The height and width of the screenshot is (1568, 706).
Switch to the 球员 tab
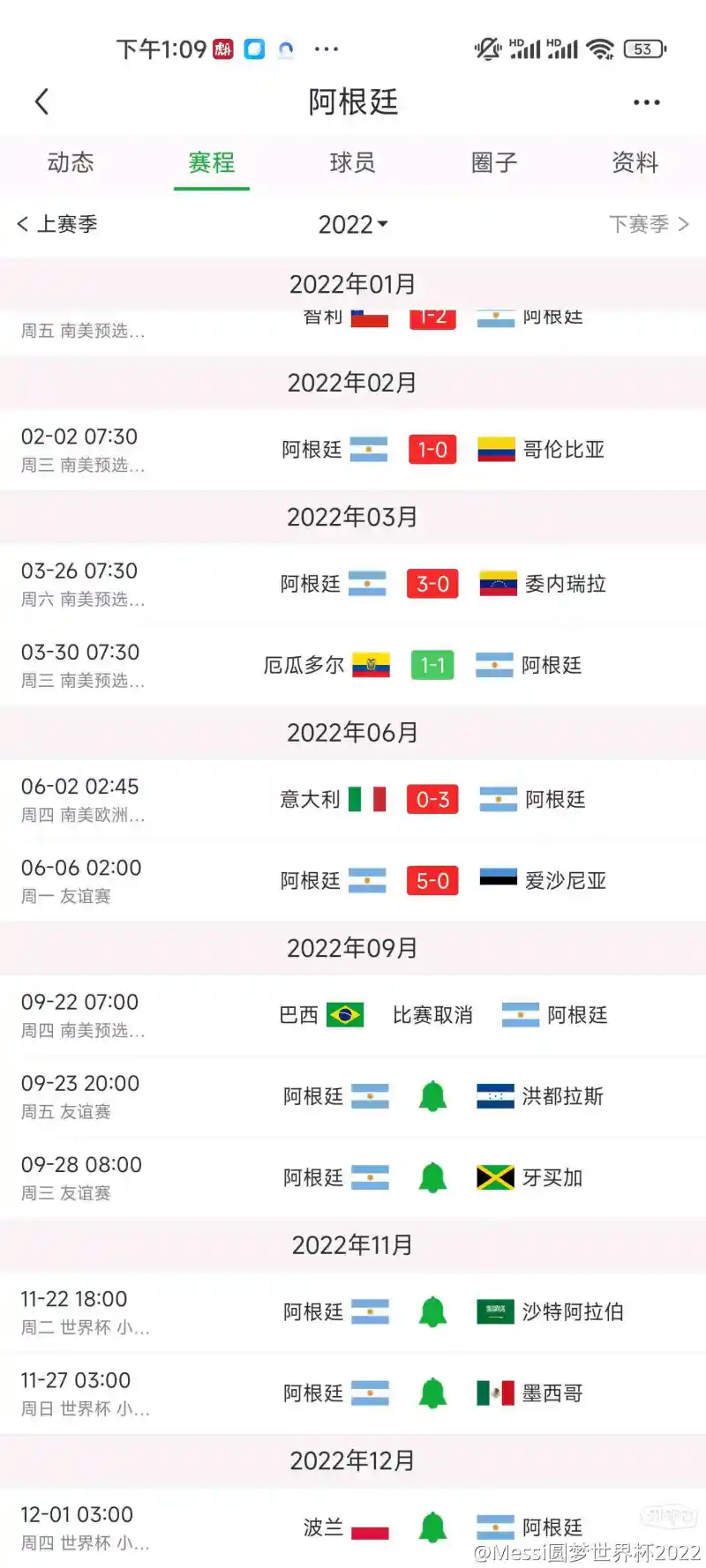click(x=353, y=163)
